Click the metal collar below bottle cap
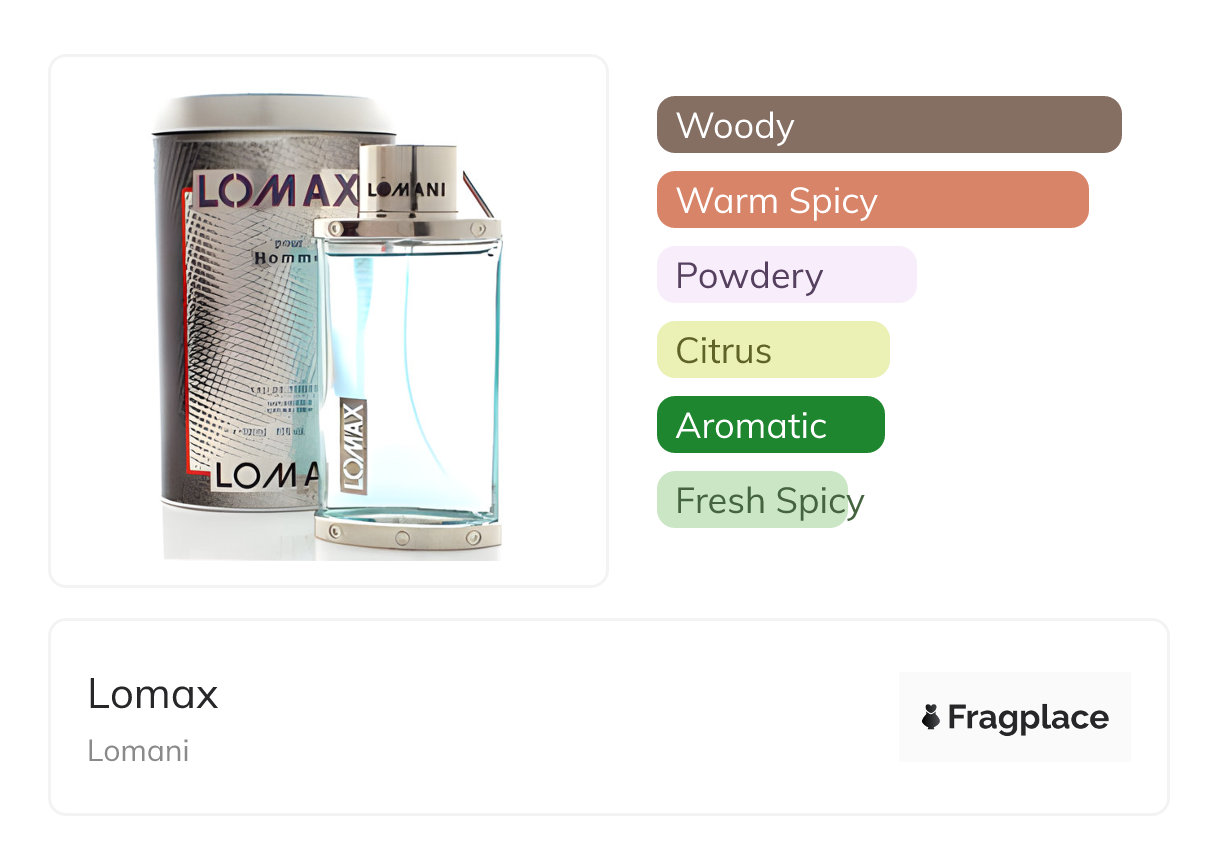The height and width of the screenshot is (864, 1218). [408, 228]
